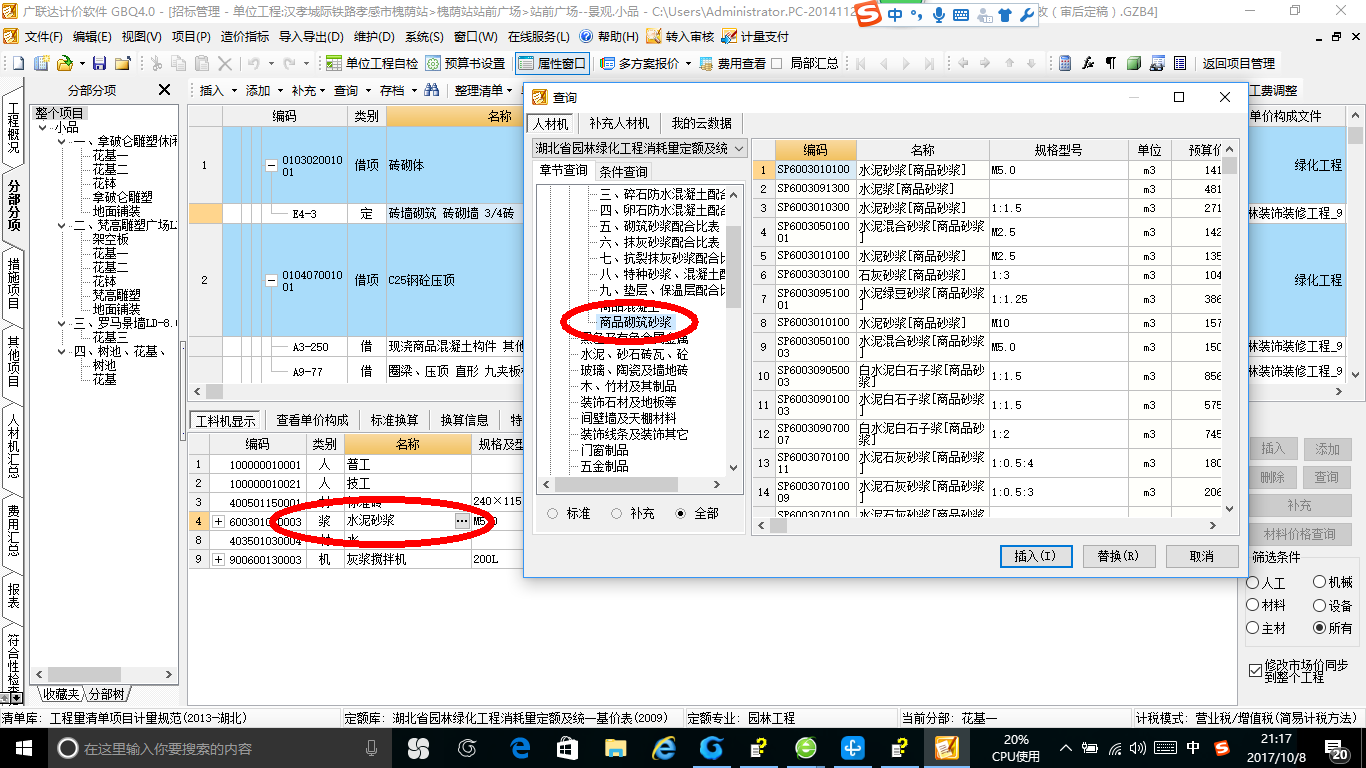Click the fx formula icon
1366x768 pixels.
[x=1088, y=63]
